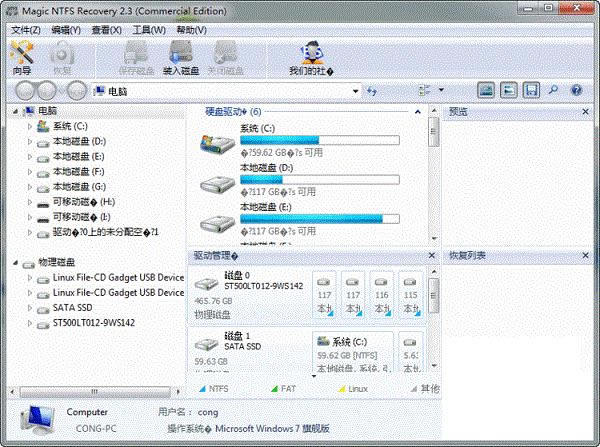Image resolution: width=600 pixels, height=447 pixels.
Task: Click the floppy save toolbar icon
Action: coord(531,90)
